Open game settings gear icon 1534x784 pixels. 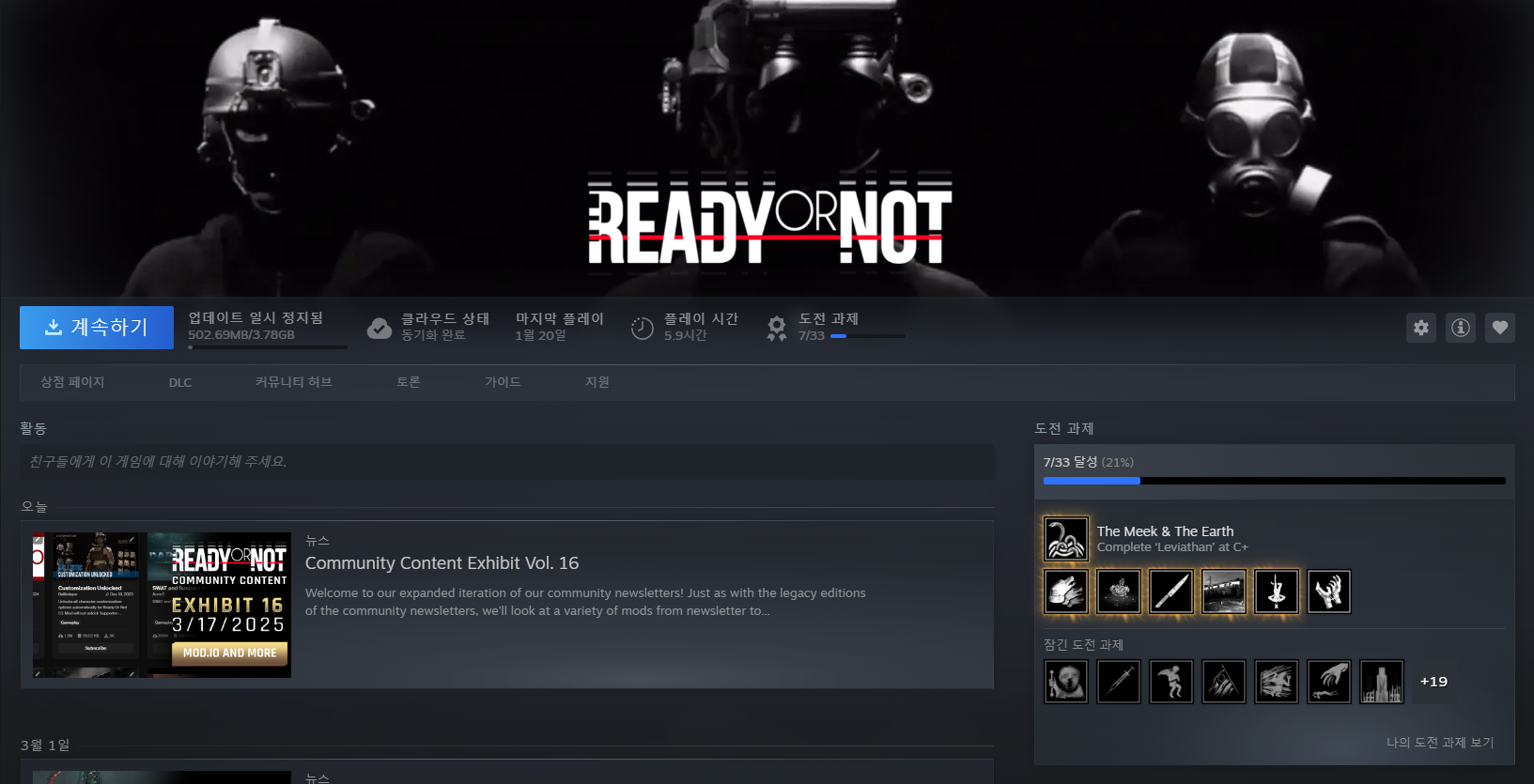click(x=1421, y=328)
